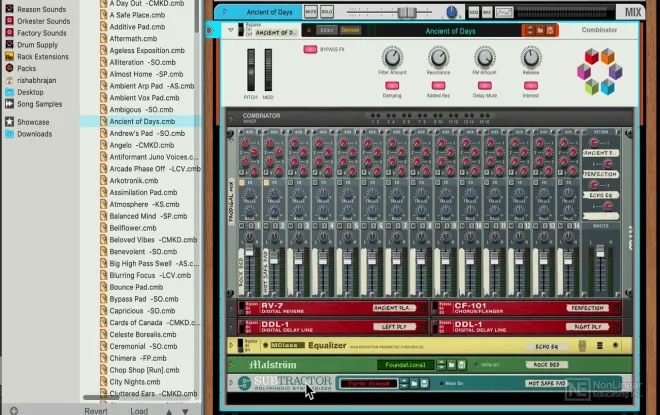Open Rack Extensions location
Screen dimensions: 660x415
[x=37, y=56]
